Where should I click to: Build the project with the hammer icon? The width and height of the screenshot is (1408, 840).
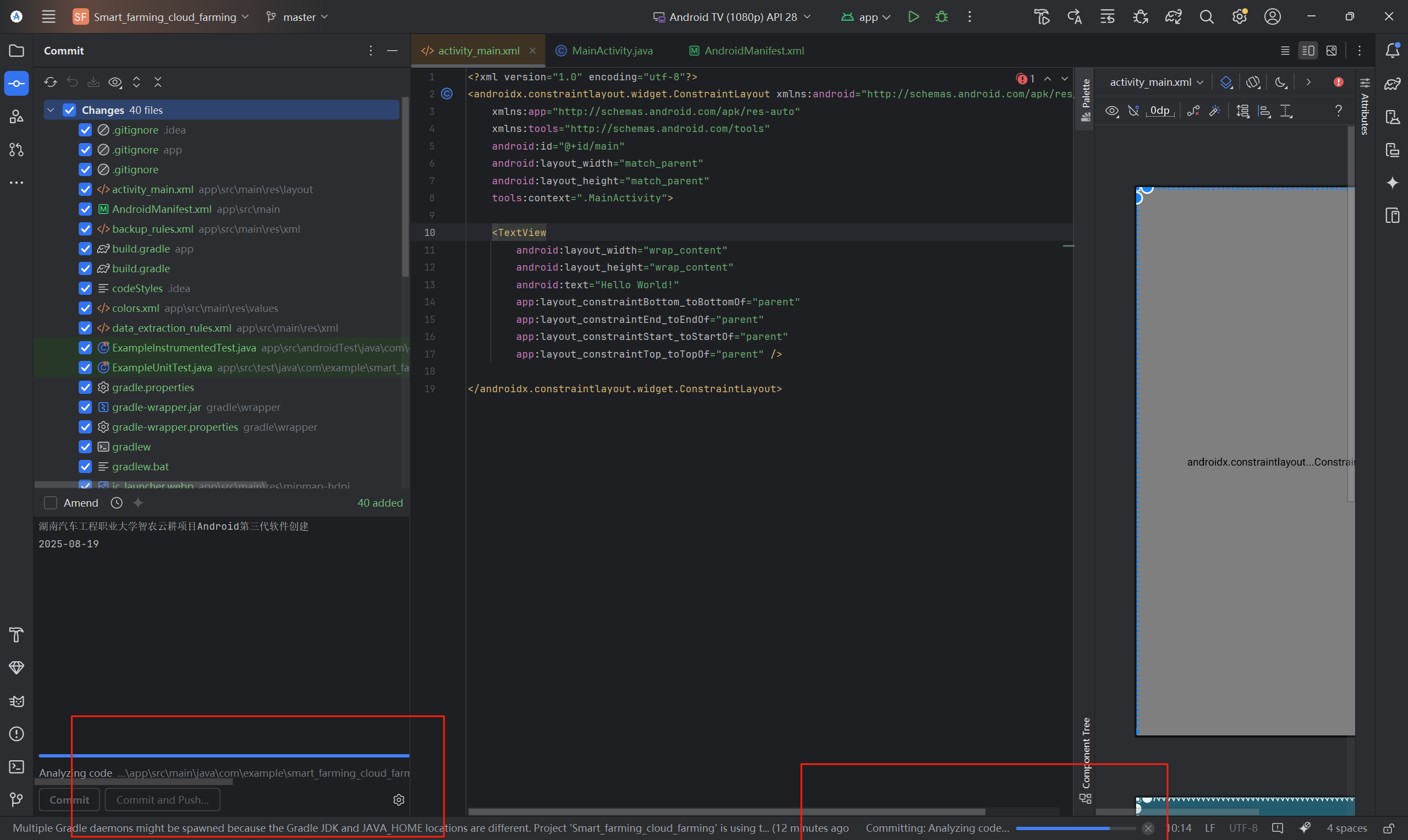(1041, 17)
